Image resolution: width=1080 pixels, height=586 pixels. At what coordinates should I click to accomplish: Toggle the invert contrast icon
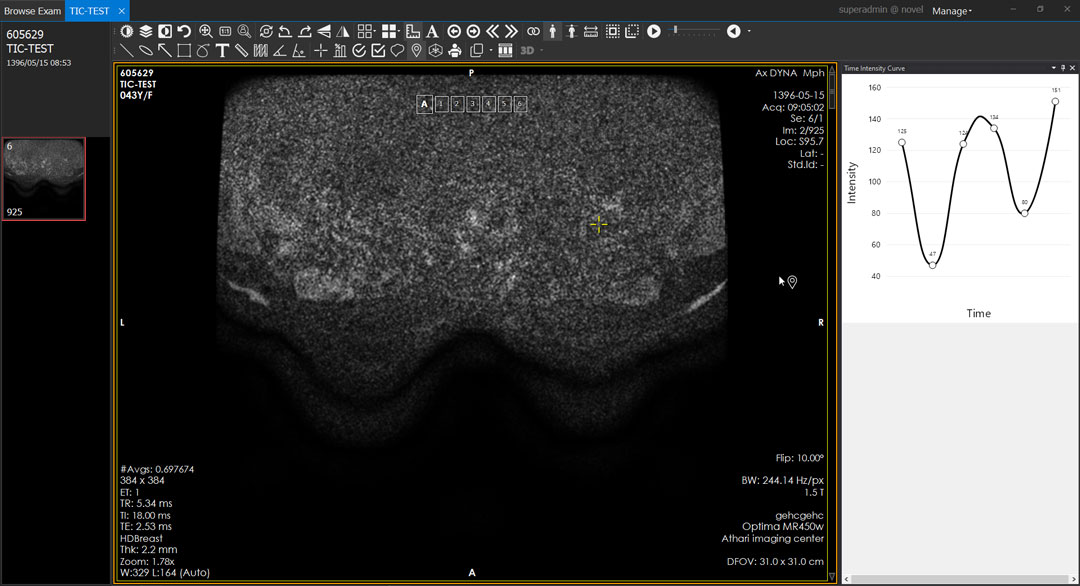pos(165,31)
